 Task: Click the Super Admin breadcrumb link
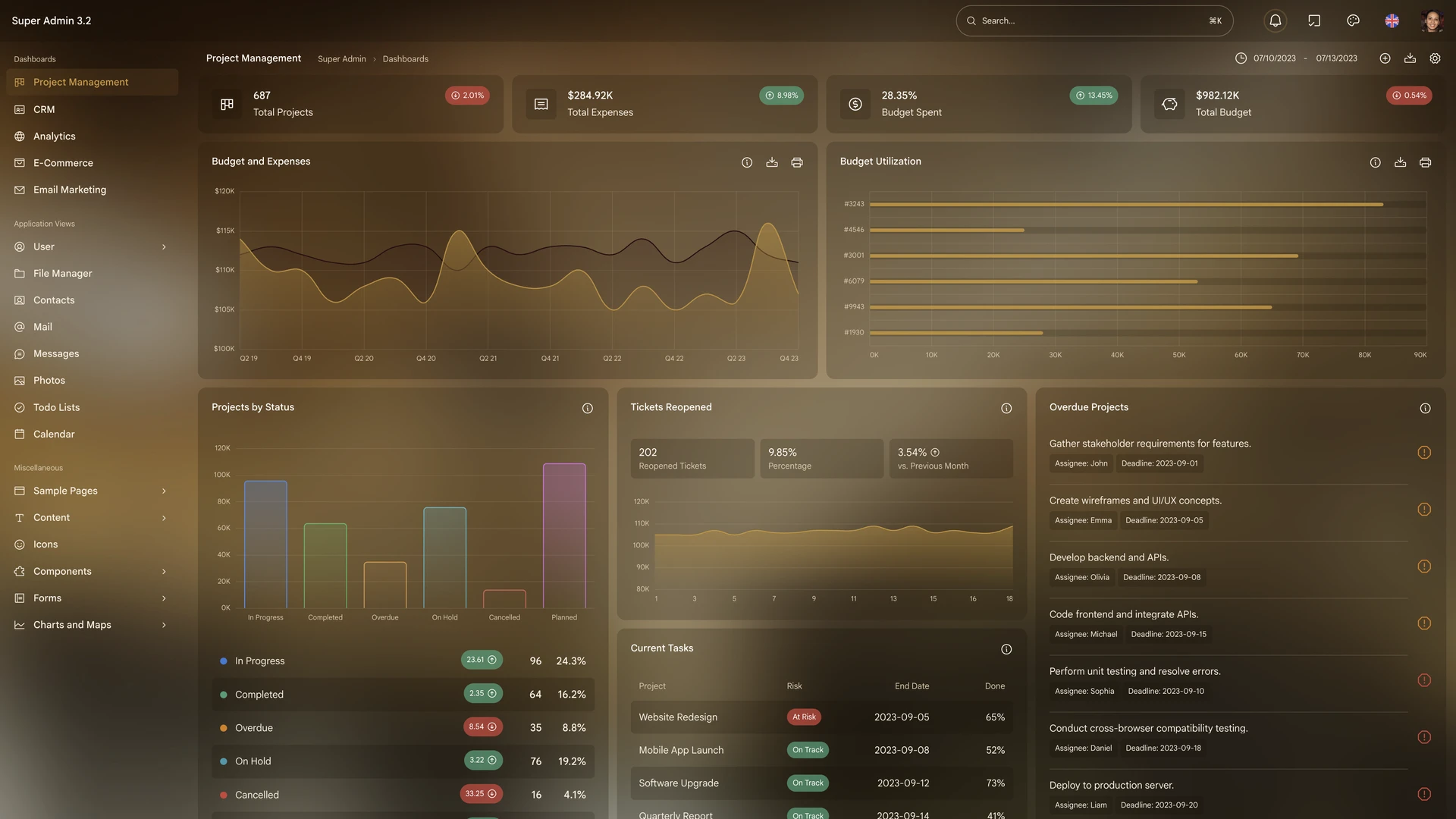tap(341, 59)
